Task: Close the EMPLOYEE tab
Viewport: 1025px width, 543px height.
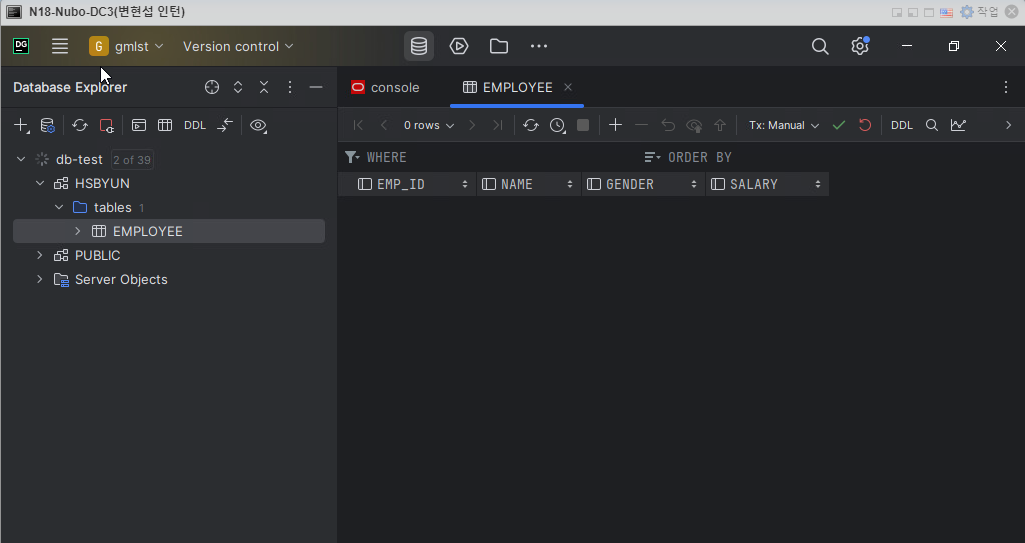Action: tap(568, 87)
